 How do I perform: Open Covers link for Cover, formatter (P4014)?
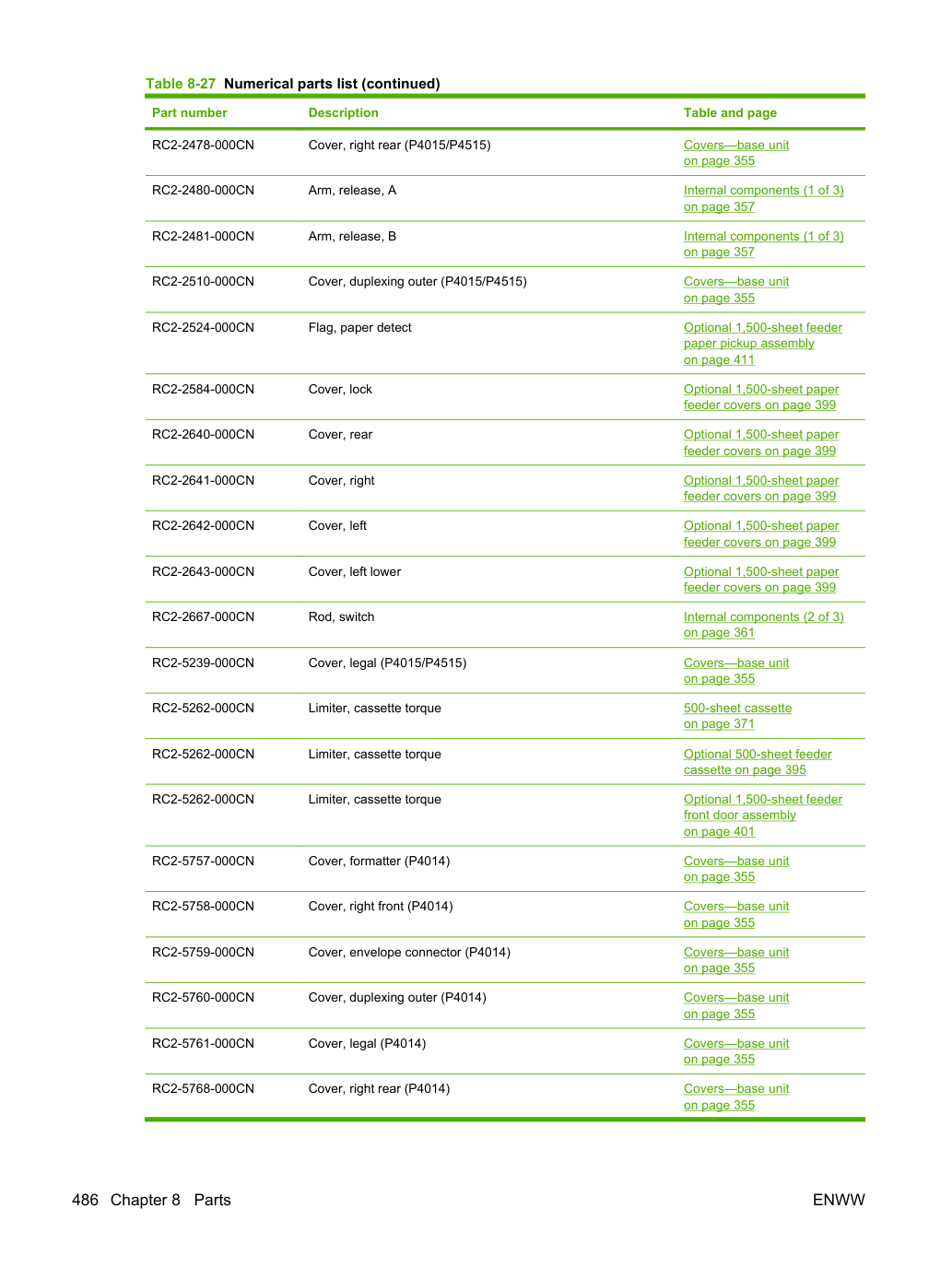(x=736, y=869)
